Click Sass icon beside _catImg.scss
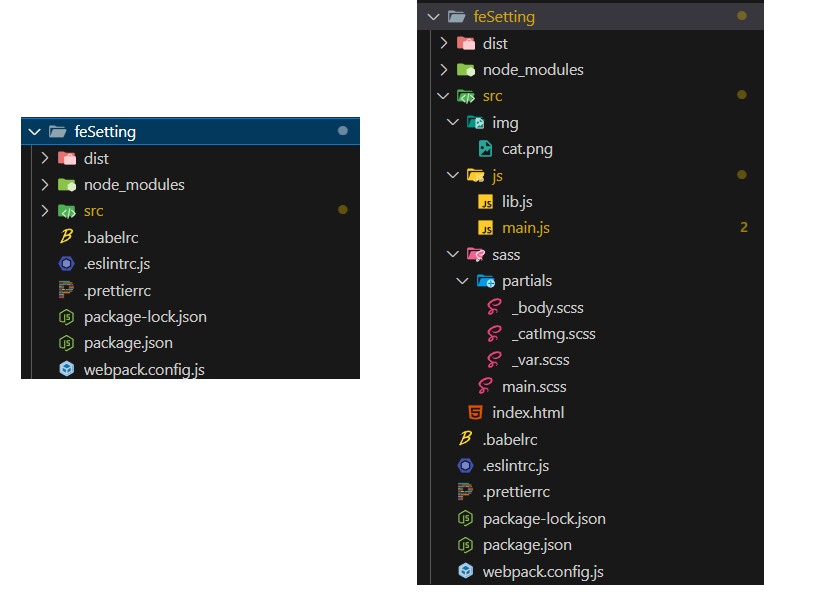This screenshot has width=825, height=602. (x=495, y=333)
